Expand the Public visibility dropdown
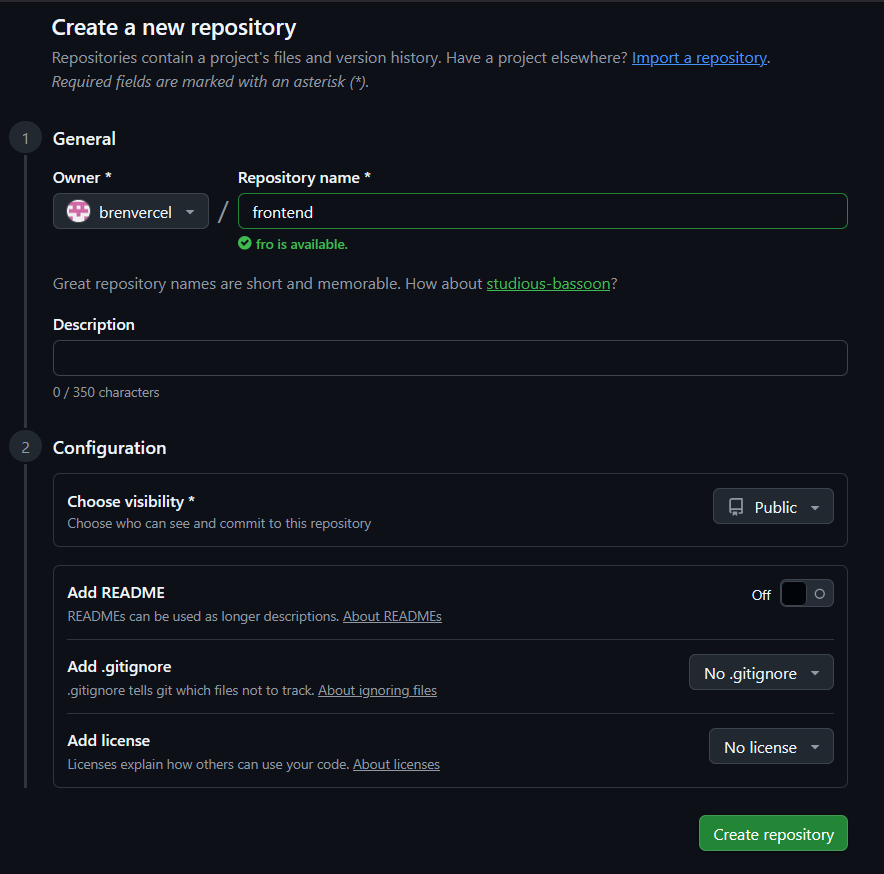884x874 pixels. point(773,507)
